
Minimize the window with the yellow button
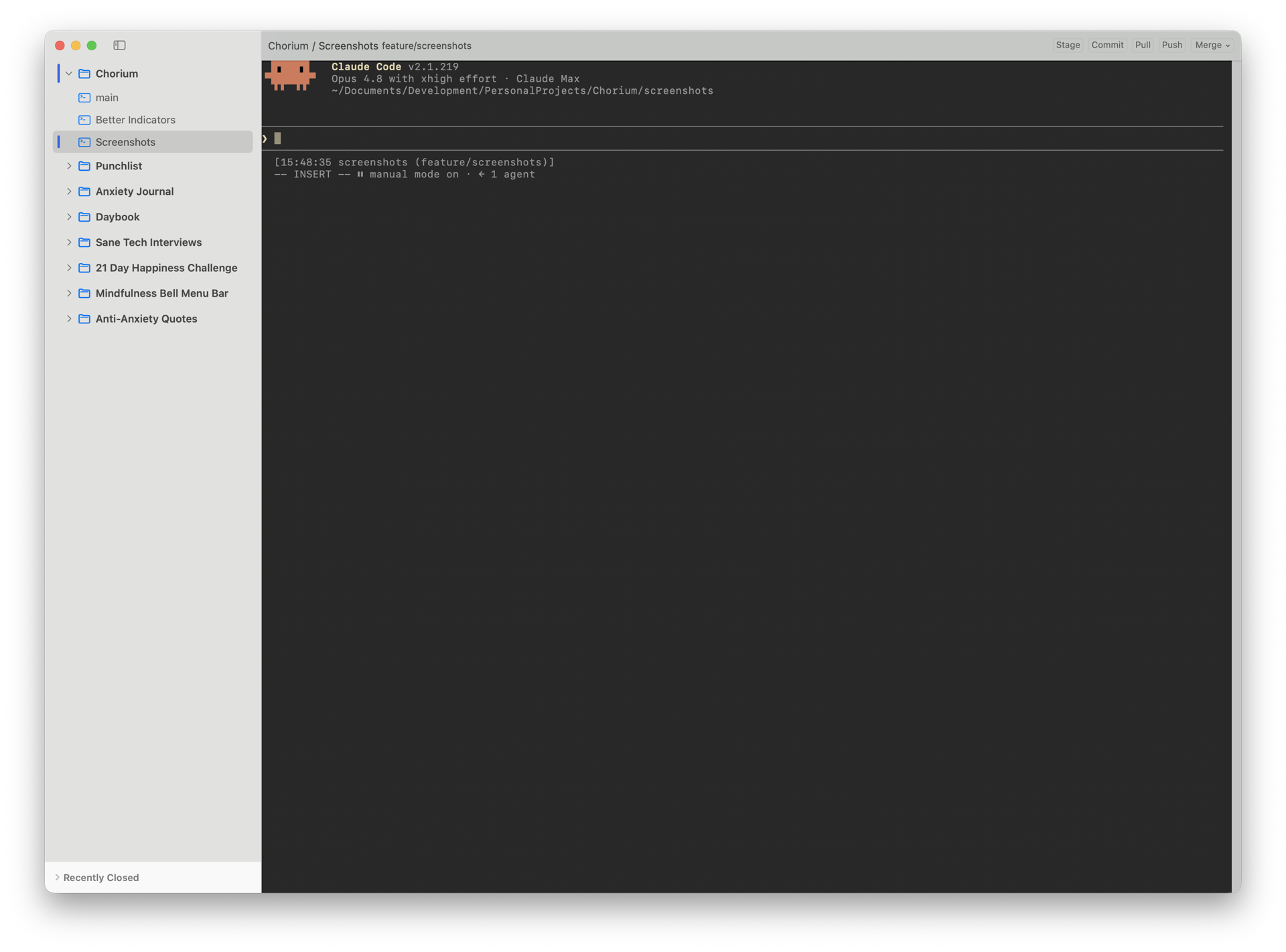coord(76,46)
